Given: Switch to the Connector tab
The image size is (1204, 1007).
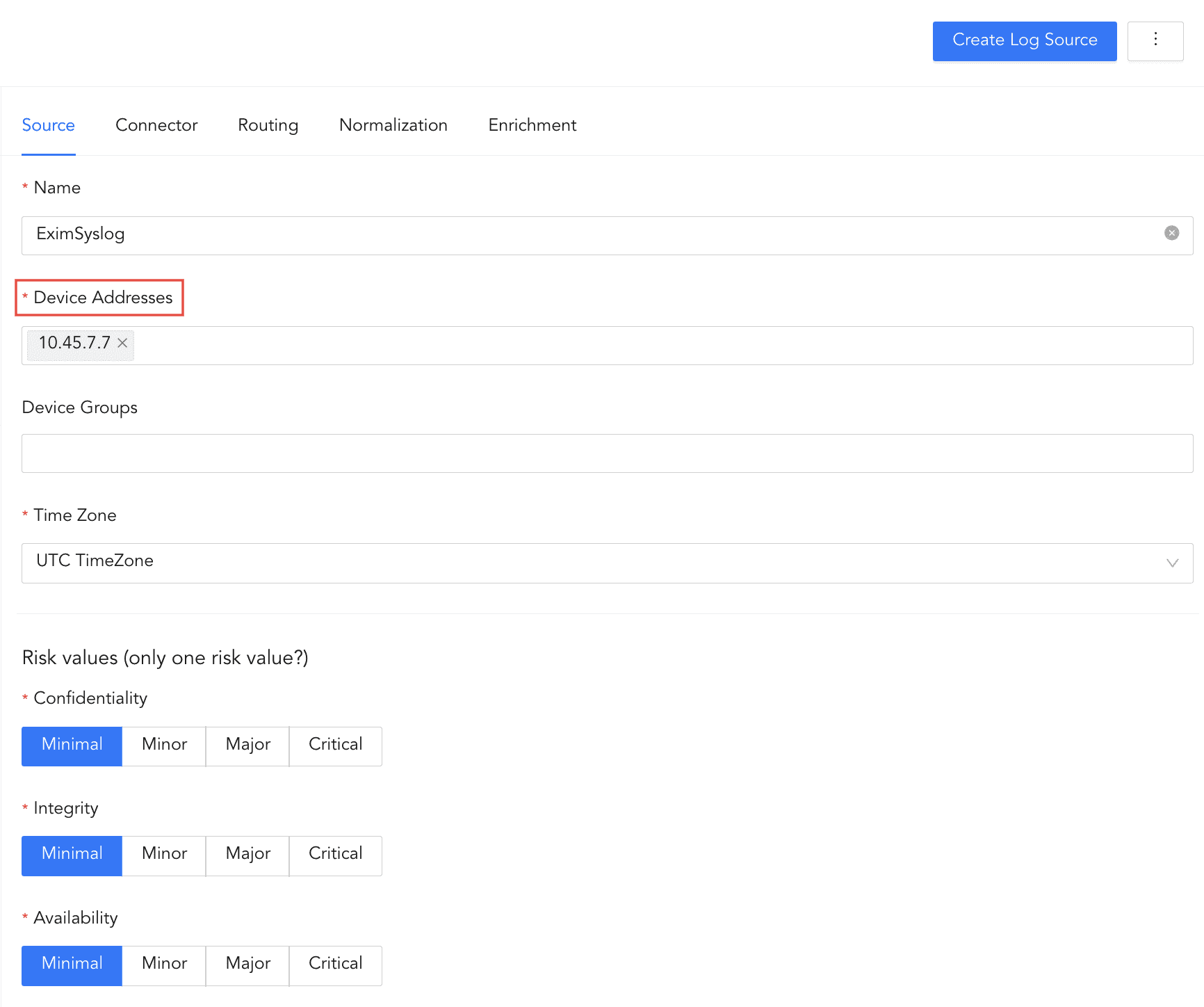Looking at the screenshot, I should 156,125.
